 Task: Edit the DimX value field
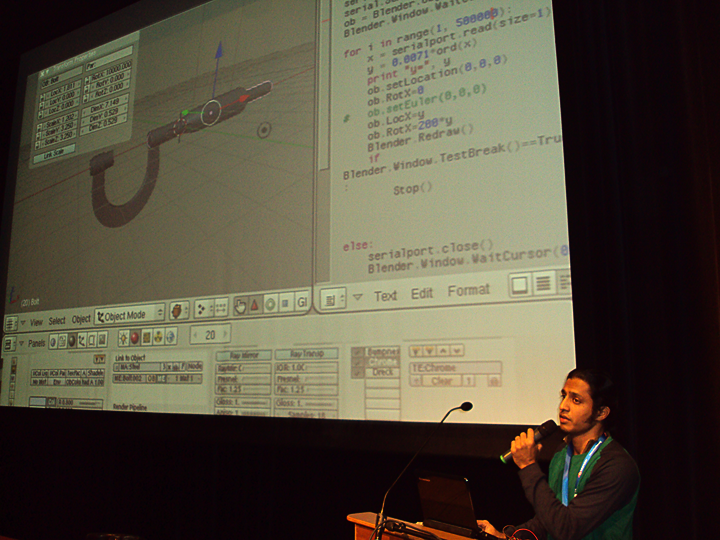tap(103, 105)
